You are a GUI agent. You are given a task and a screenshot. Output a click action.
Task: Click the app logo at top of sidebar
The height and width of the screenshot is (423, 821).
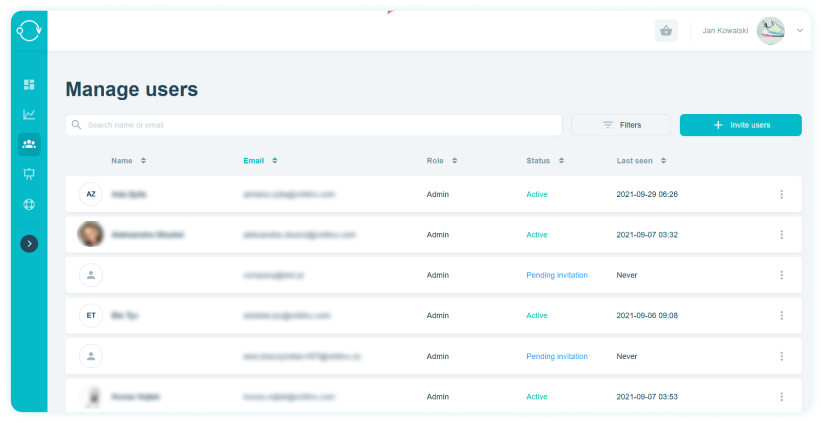pos(29,30)
